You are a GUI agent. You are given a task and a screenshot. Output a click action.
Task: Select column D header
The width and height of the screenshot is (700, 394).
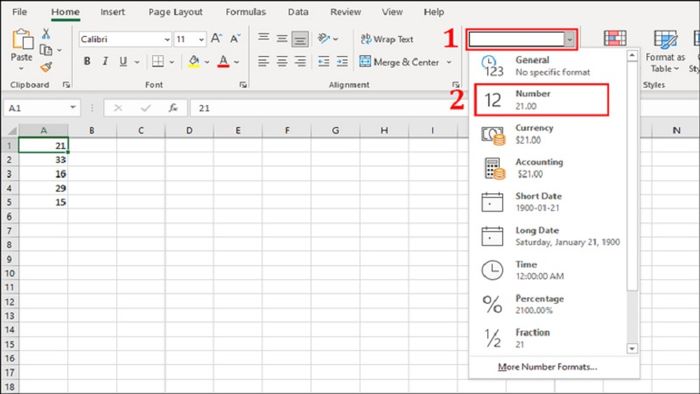click(x=189, y=130)
